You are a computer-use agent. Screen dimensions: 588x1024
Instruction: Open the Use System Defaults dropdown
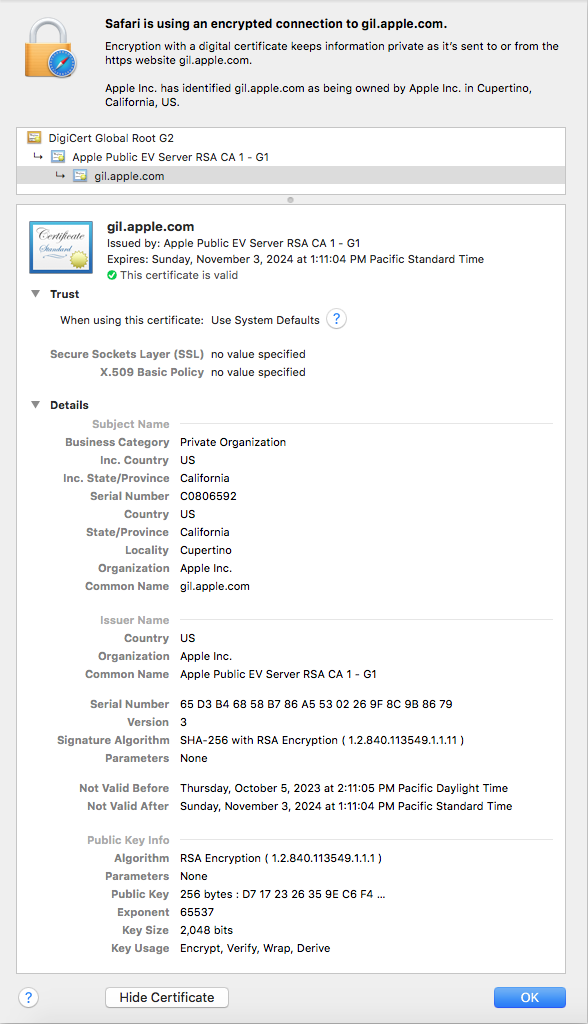click(265, 320)
